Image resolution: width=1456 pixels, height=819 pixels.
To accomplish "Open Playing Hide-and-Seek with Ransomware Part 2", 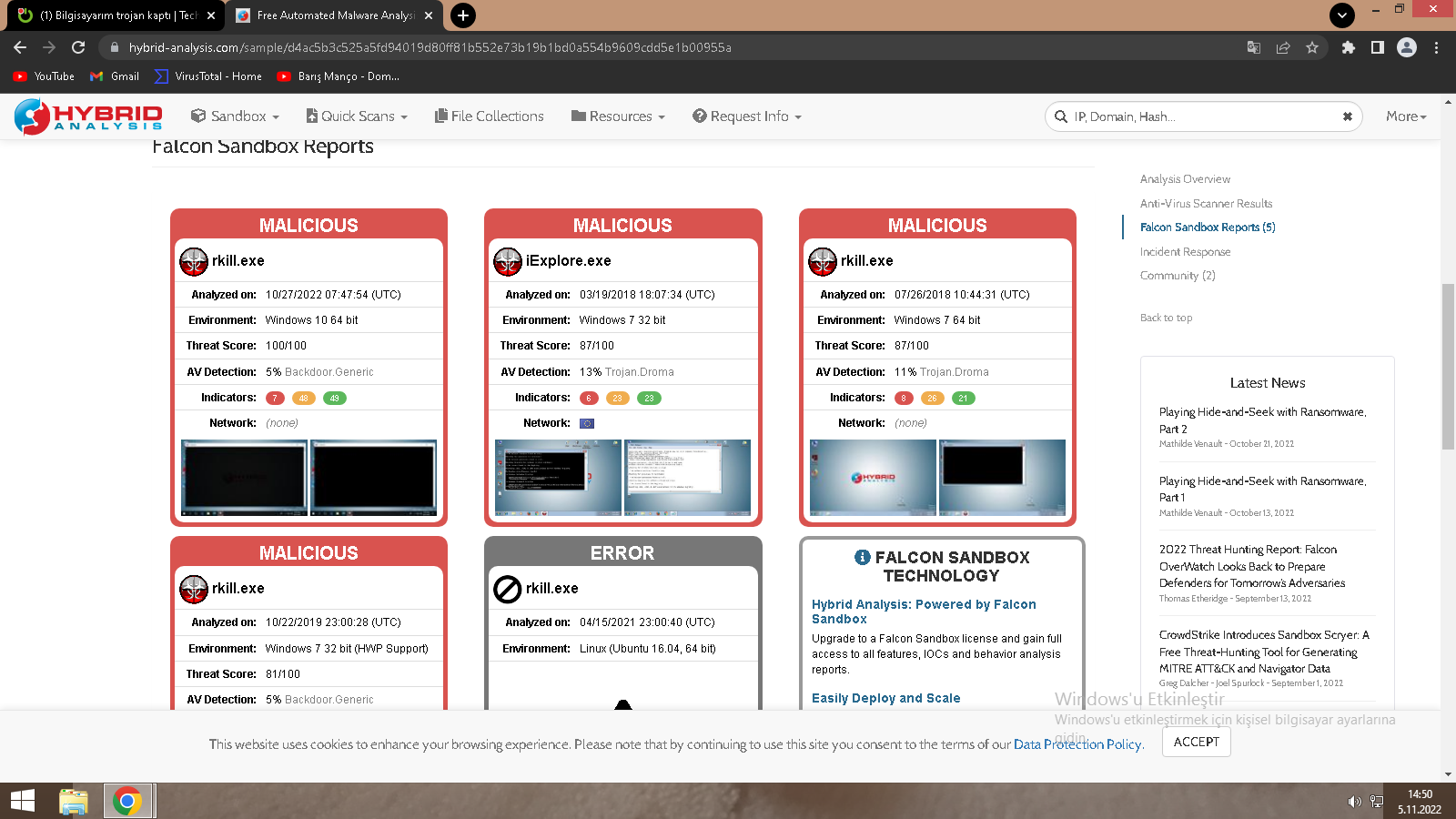I will coord(1263,420).
